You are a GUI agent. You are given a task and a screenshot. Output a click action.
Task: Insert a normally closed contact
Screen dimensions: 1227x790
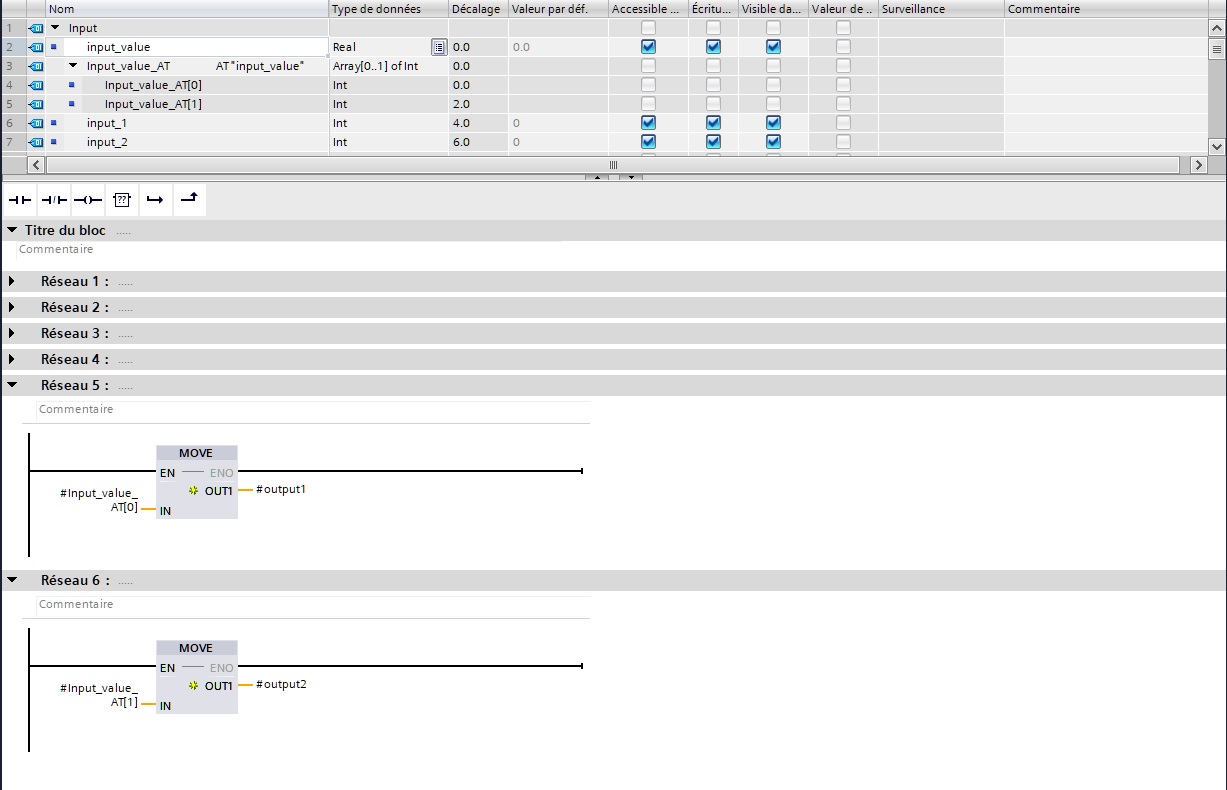tap(54, 200)
